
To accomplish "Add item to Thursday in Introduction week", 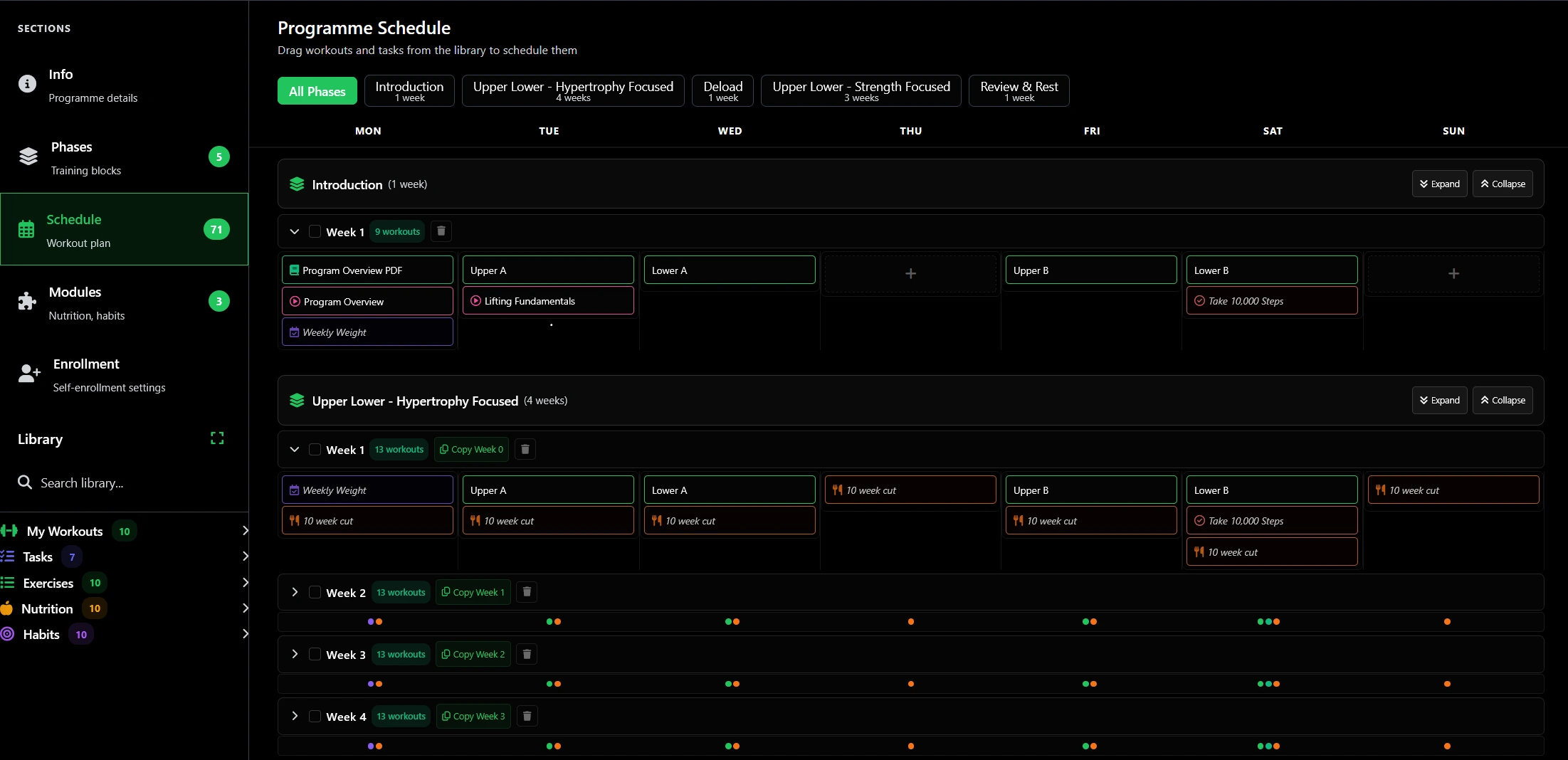I will 910,273.
